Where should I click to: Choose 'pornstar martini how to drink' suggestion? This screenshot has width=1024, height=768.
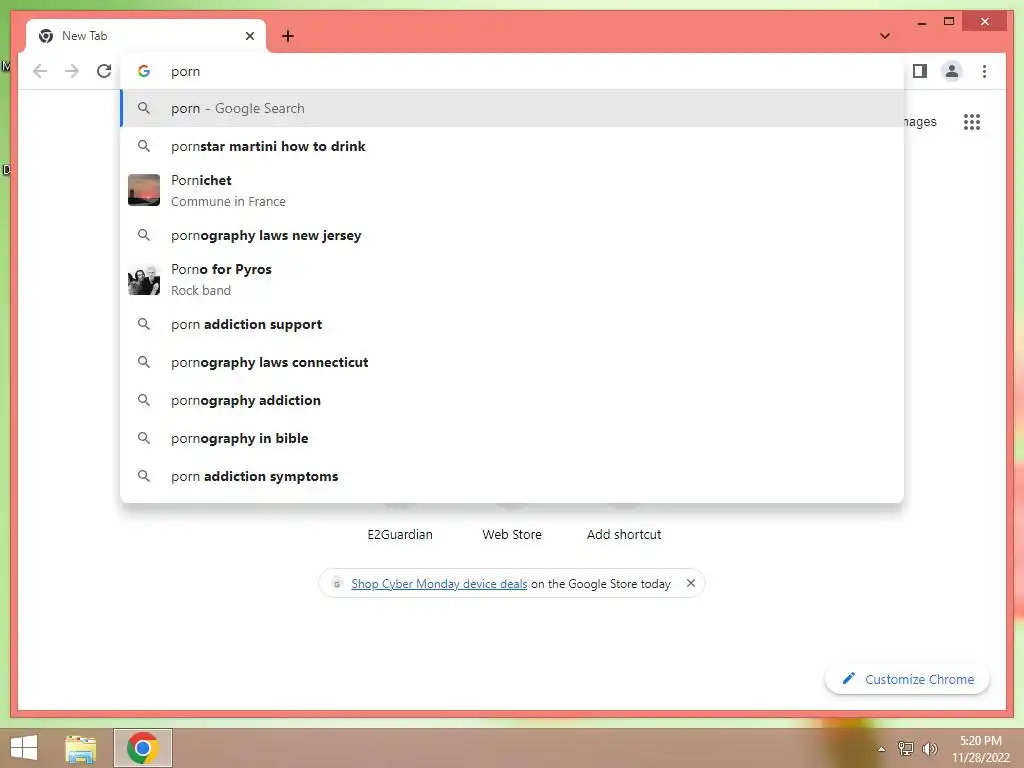click(513, 146)
